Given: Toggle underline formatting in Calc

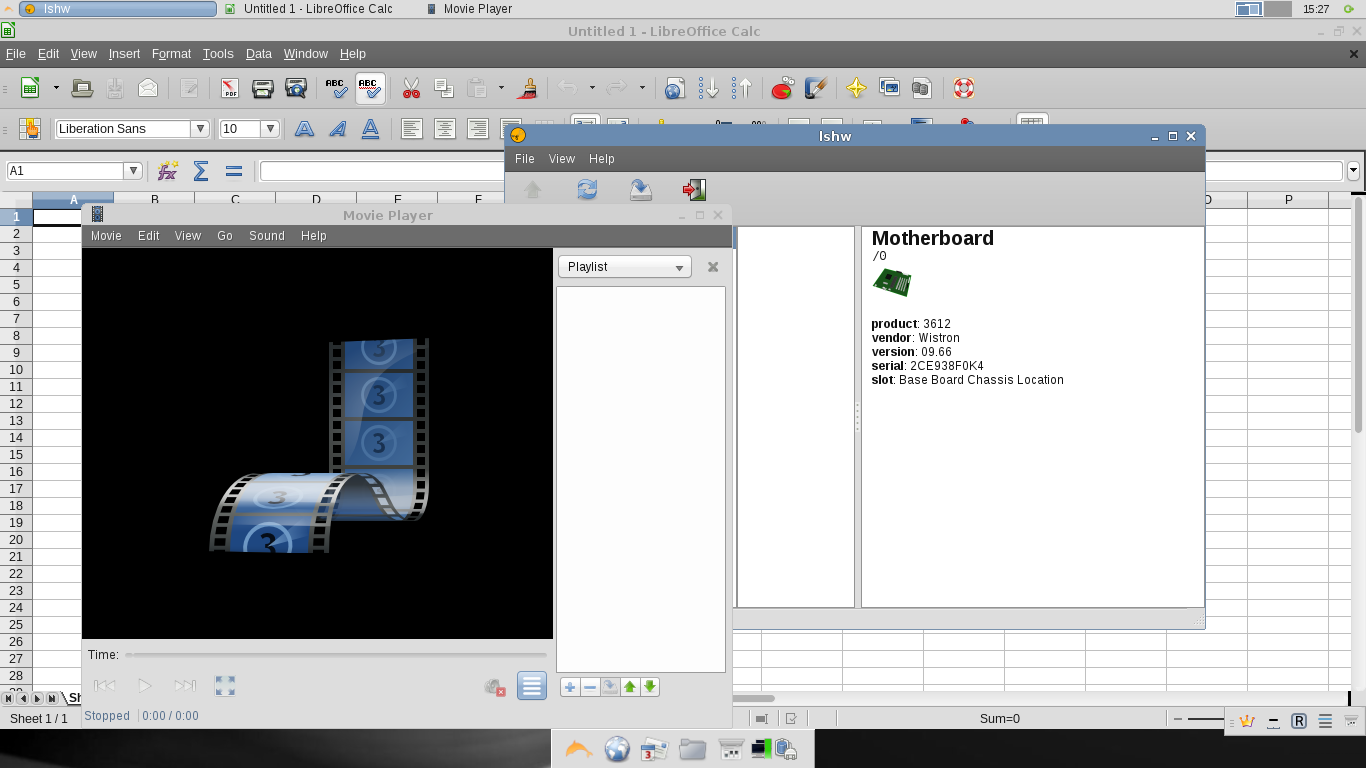Looking at the screenshot, I should (370, 129).
